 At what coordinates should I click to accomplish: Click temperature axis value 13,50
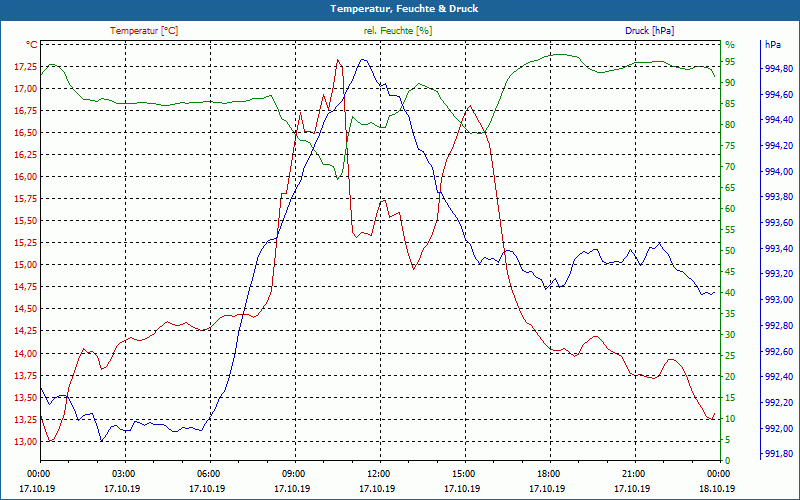[27, 397]
